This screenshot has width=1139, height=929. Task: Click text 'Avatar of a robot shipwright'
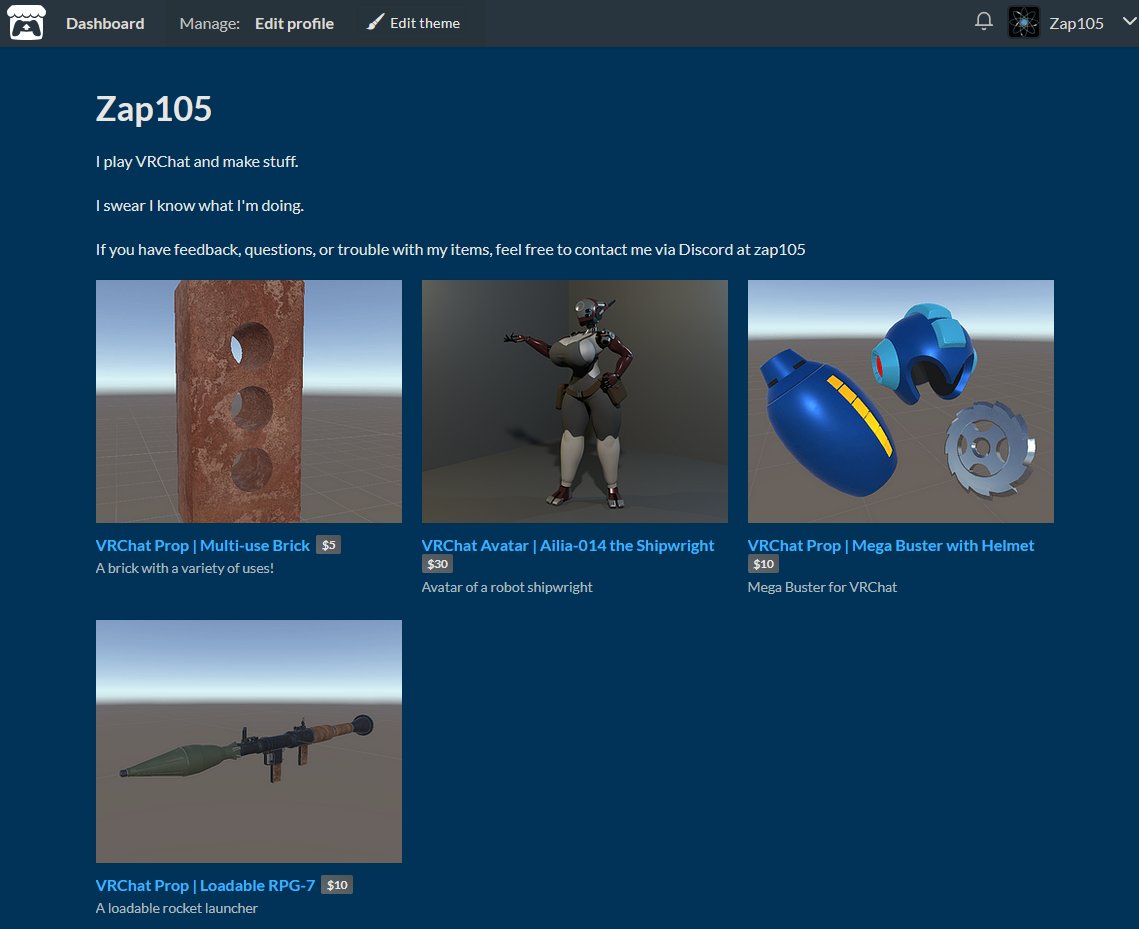click(507, 587)
